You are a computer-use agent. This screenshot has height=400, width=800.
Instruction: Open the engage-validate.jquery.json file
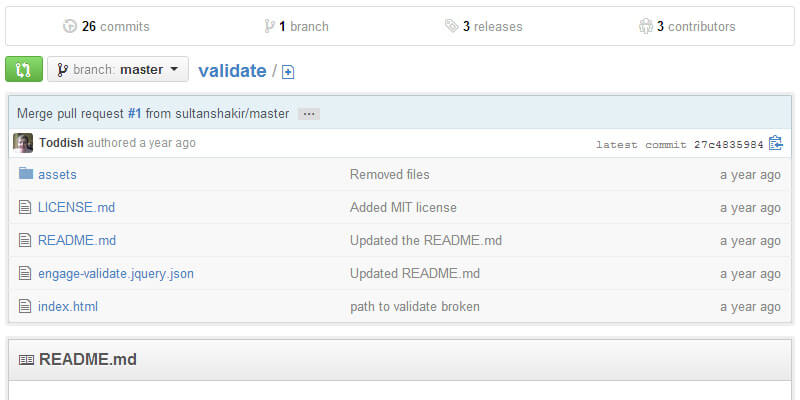click(115, 273)
